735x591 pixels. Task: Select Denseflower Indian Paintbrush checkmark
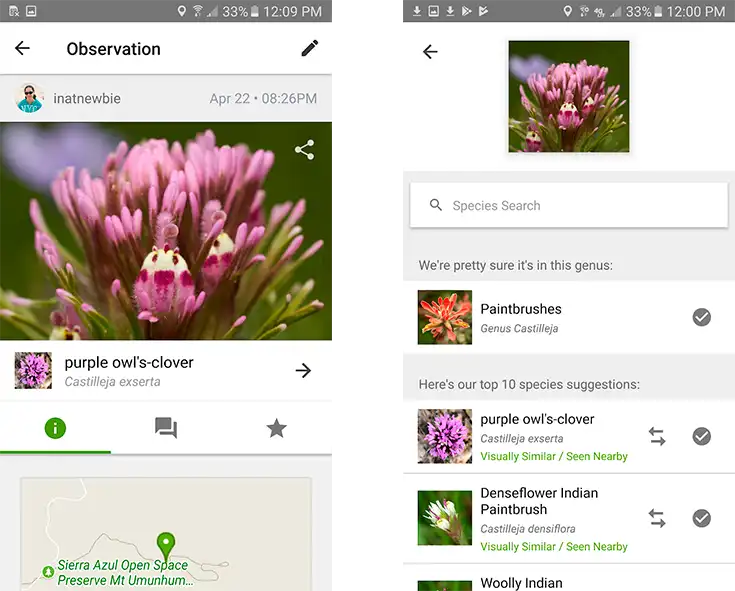click(701, 518)
